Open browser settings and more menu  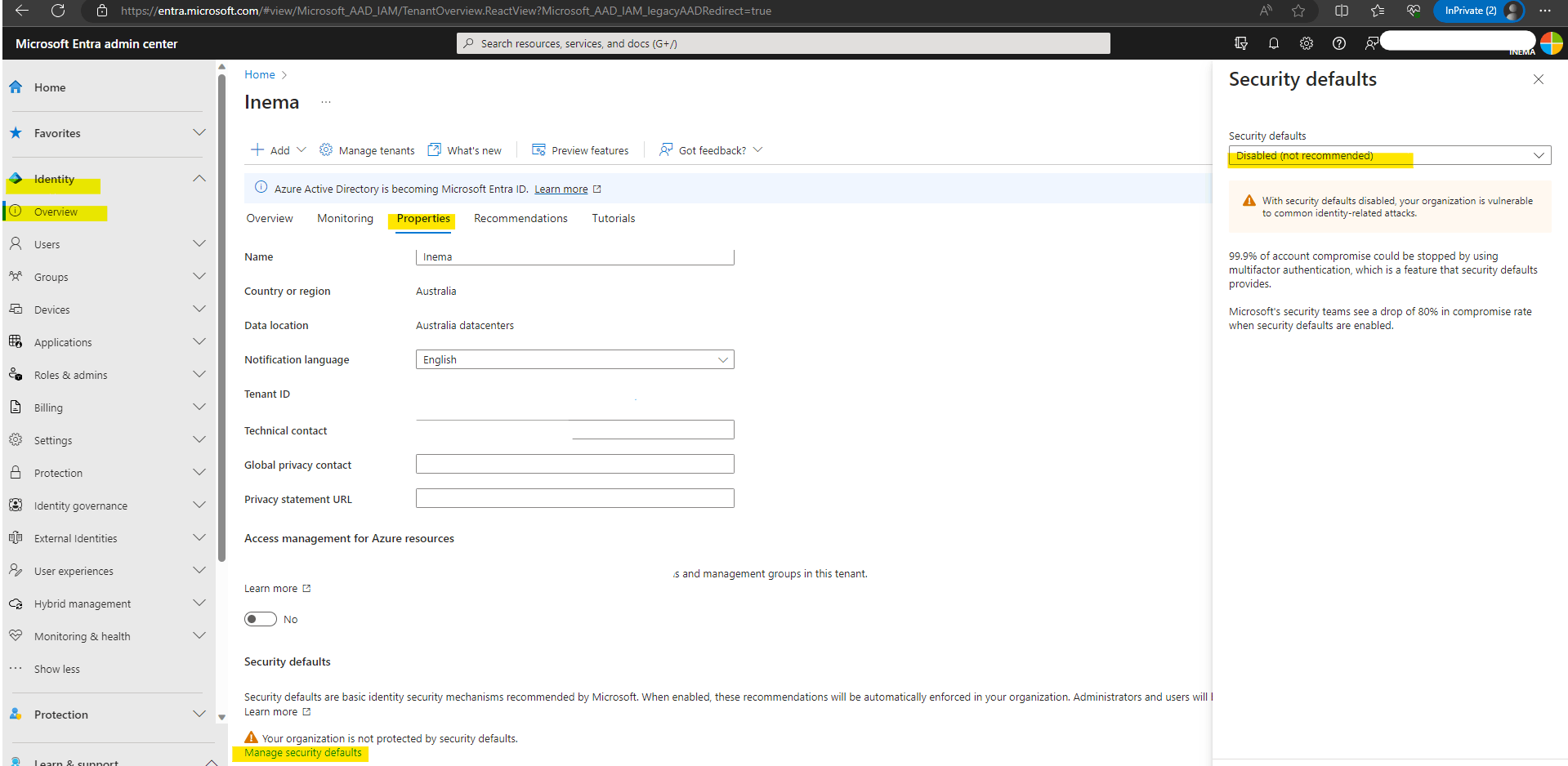click(x=1545, y=11)
